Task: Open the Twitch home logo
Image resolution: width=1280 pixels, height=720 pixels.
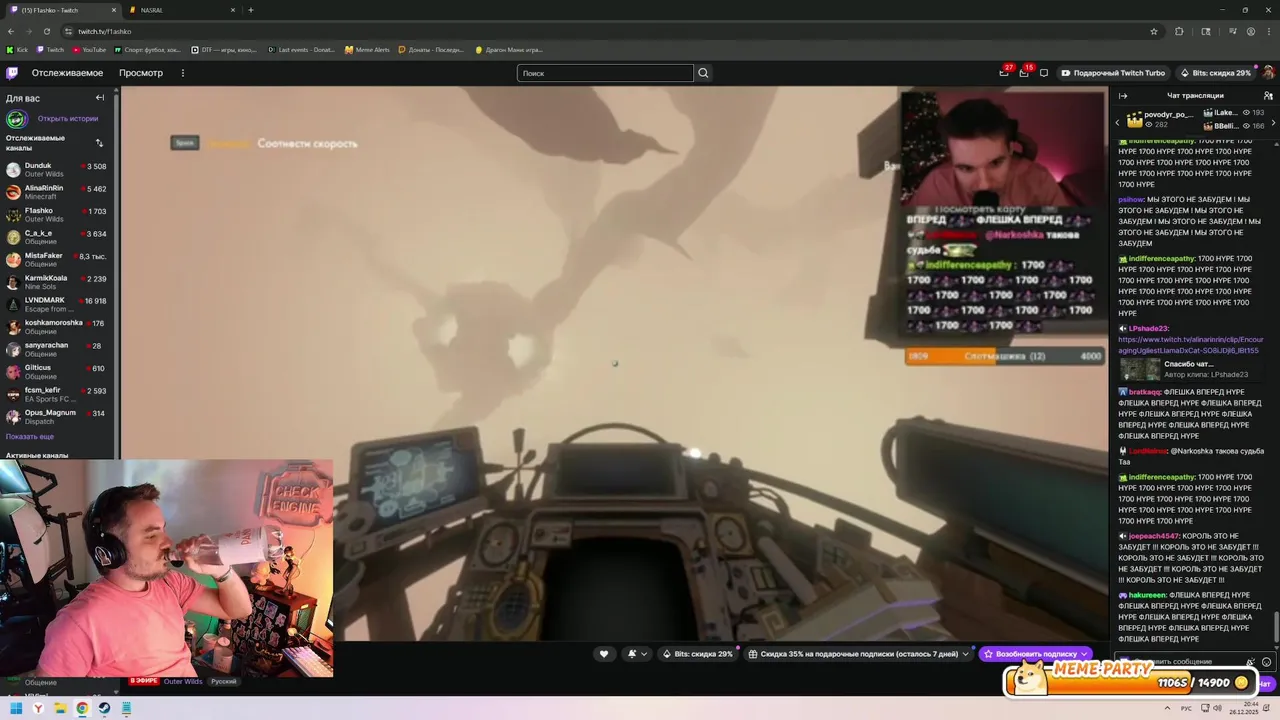Action: (x=12, y=73)
